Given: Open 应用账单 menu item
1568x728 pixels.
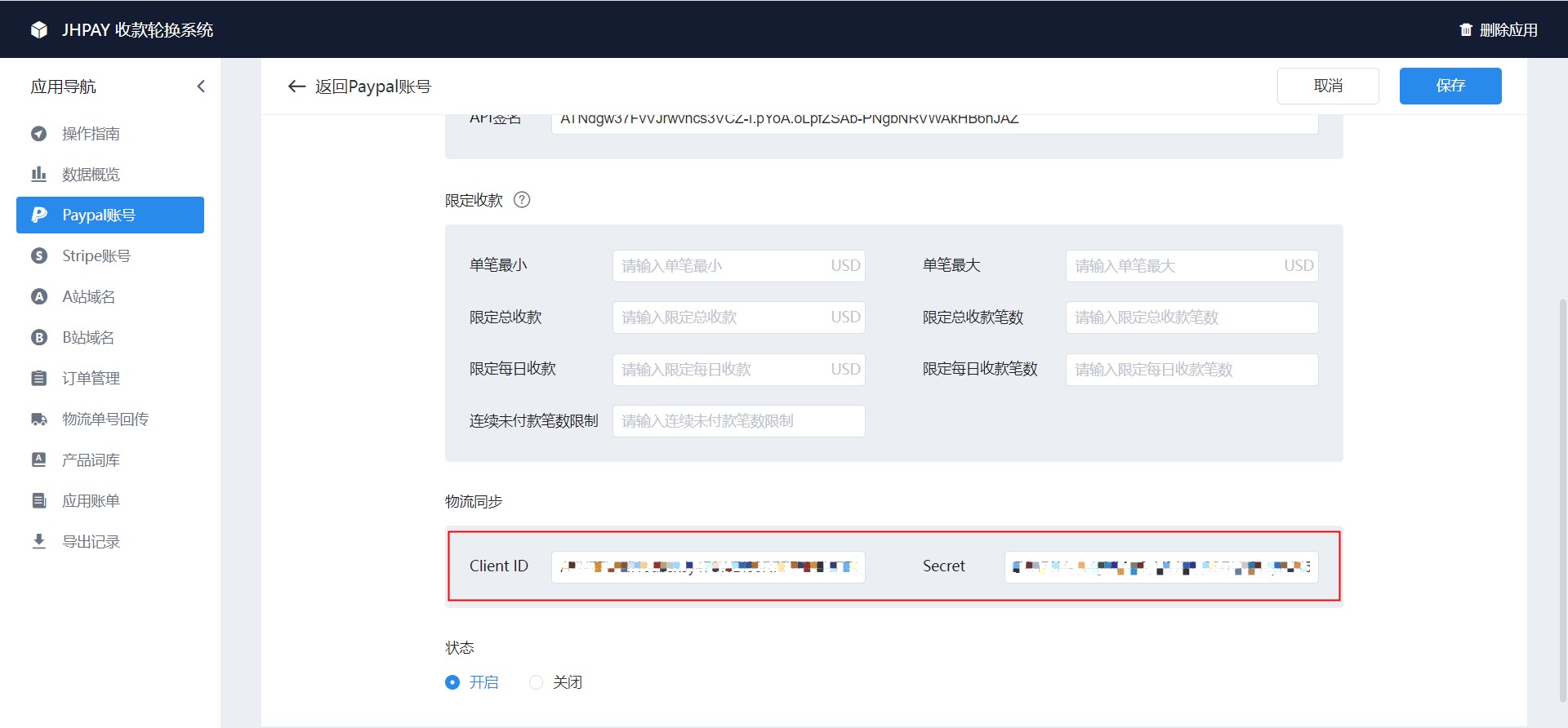Looking at the screenshot, I should [x=110, y=501].
